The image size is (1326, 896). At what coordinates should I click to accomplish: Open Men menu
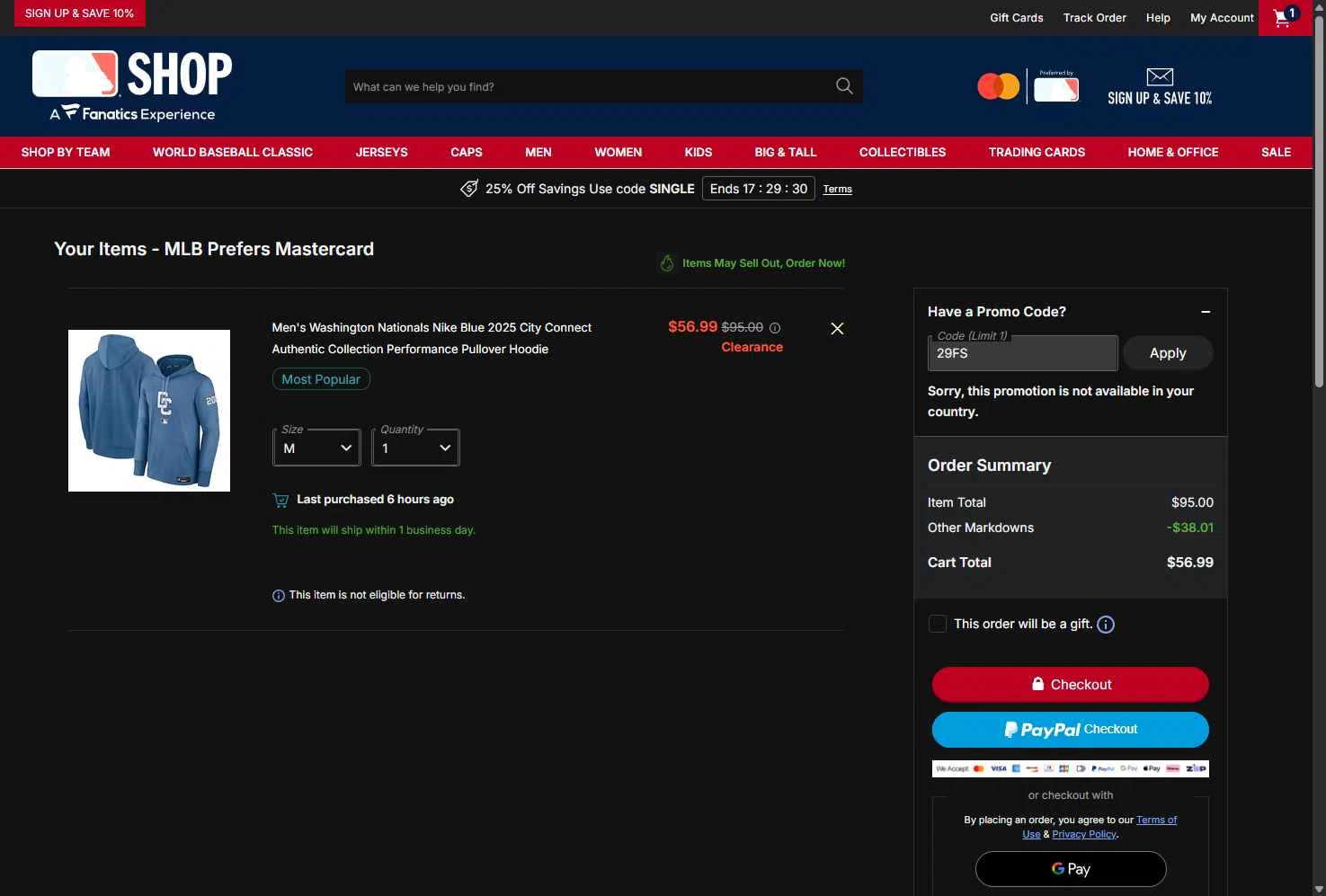pyautogui.click(x=538, y=153)
